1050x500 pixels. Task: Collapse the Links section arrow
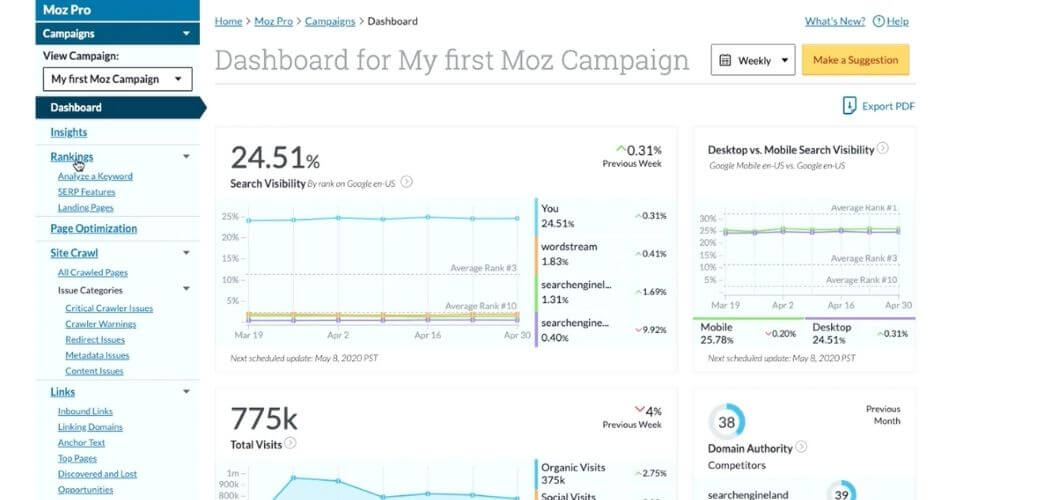pyautogui.click(x=186, y=392)
